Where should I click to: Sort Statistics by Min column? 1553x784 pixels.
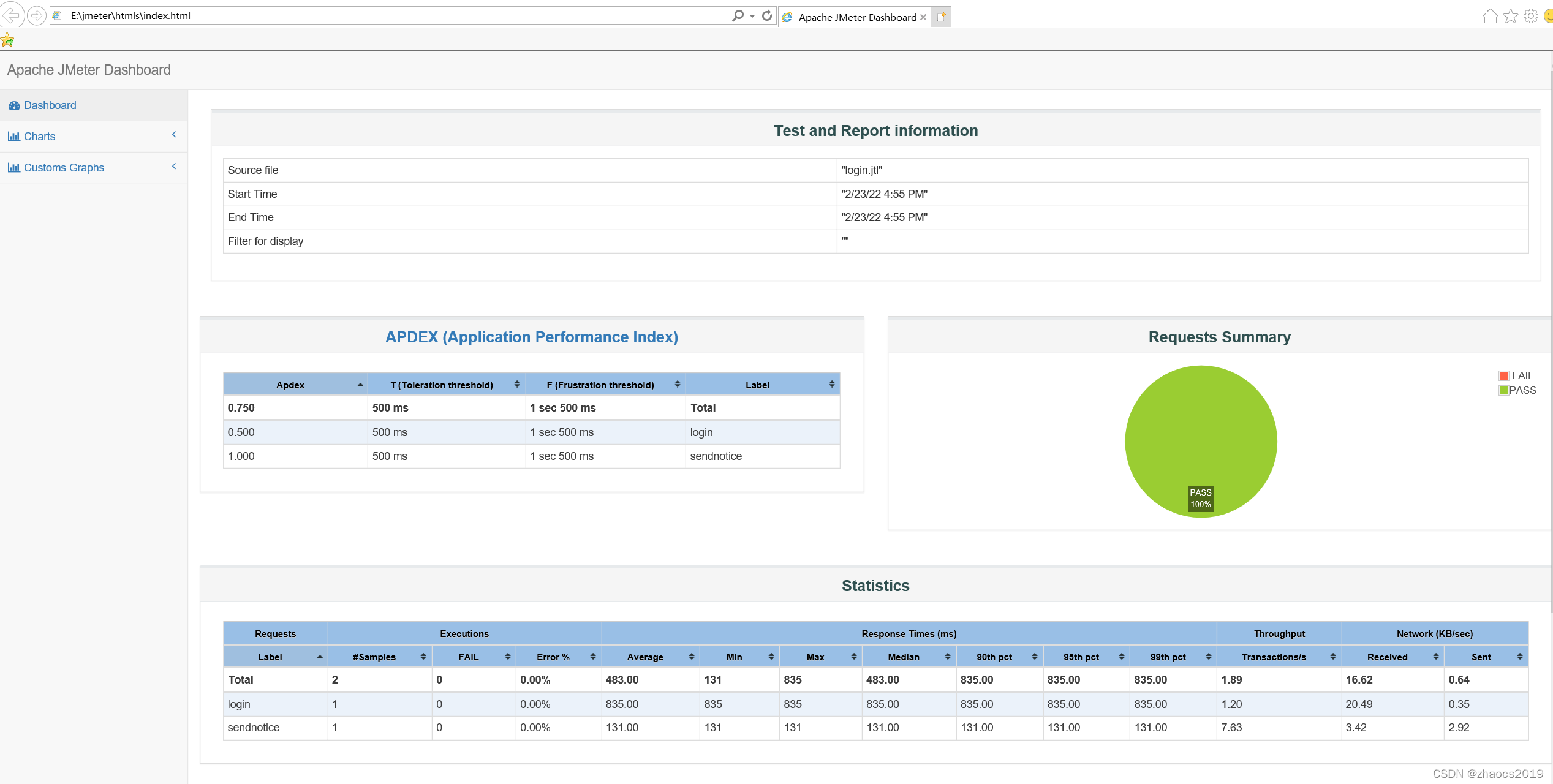tap(739, 657)
